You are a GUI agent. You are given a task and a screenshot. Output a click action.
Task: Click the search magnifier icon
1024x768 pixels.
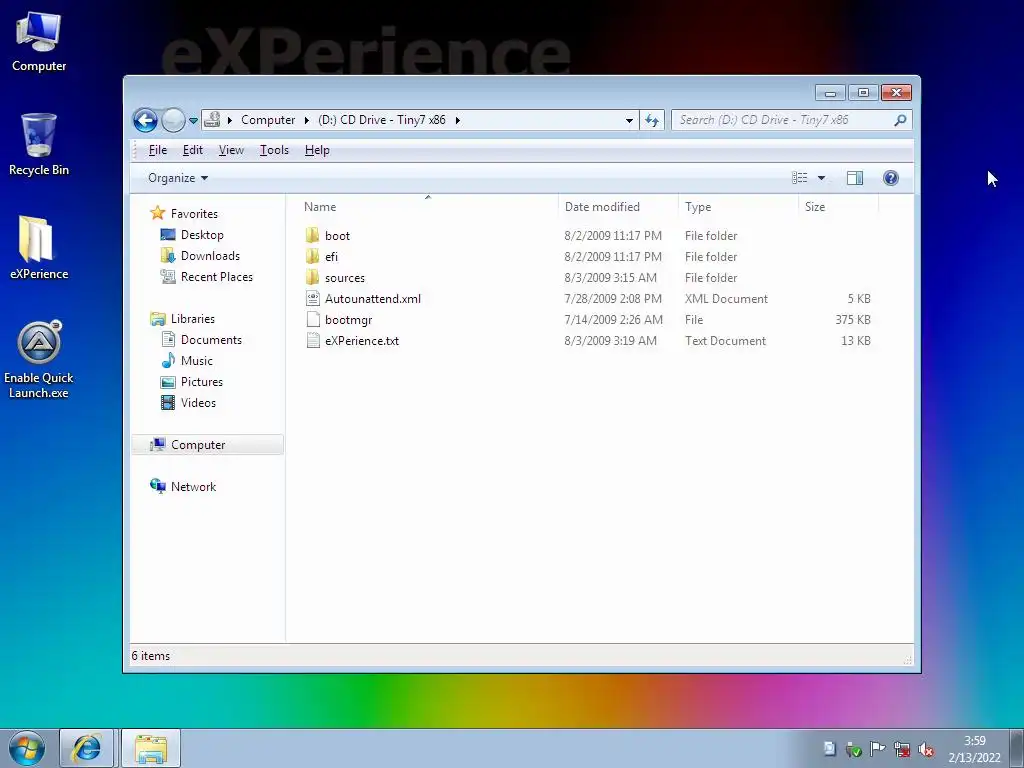click(900, 120)
